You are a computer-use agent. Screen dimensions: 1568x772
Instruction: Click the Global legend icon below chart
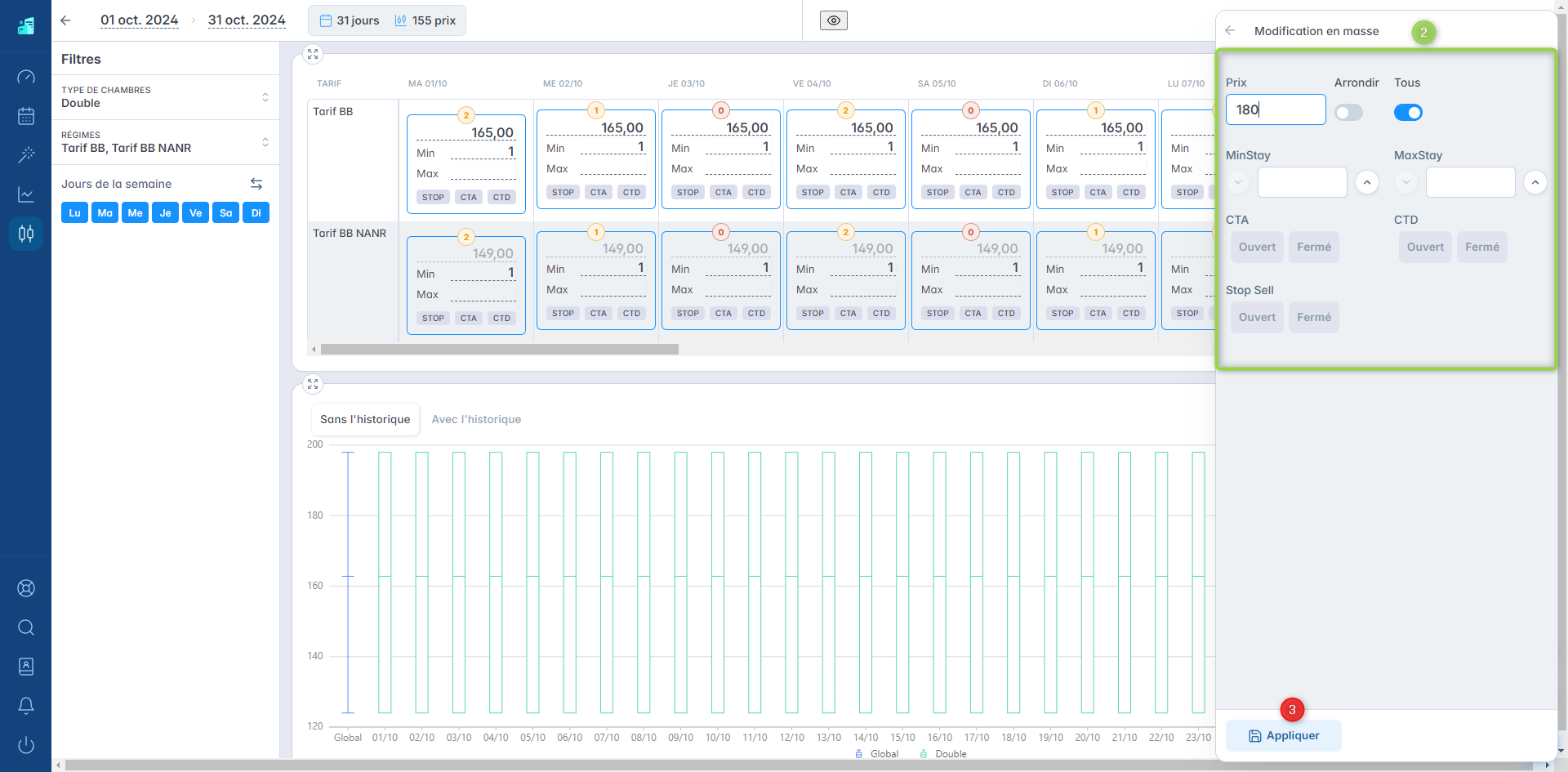(x=859, y=754)
